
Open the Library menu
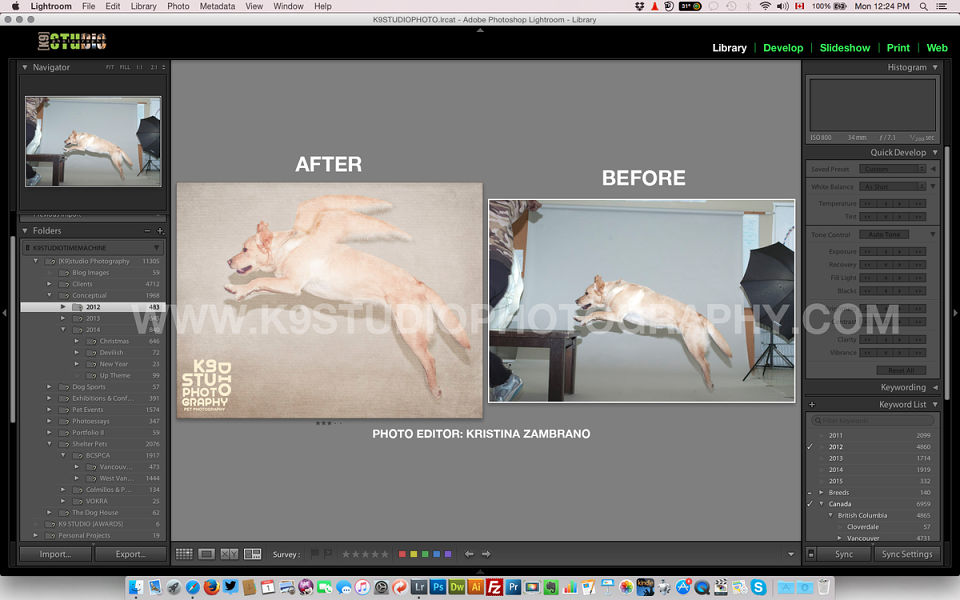click(143, 6)
